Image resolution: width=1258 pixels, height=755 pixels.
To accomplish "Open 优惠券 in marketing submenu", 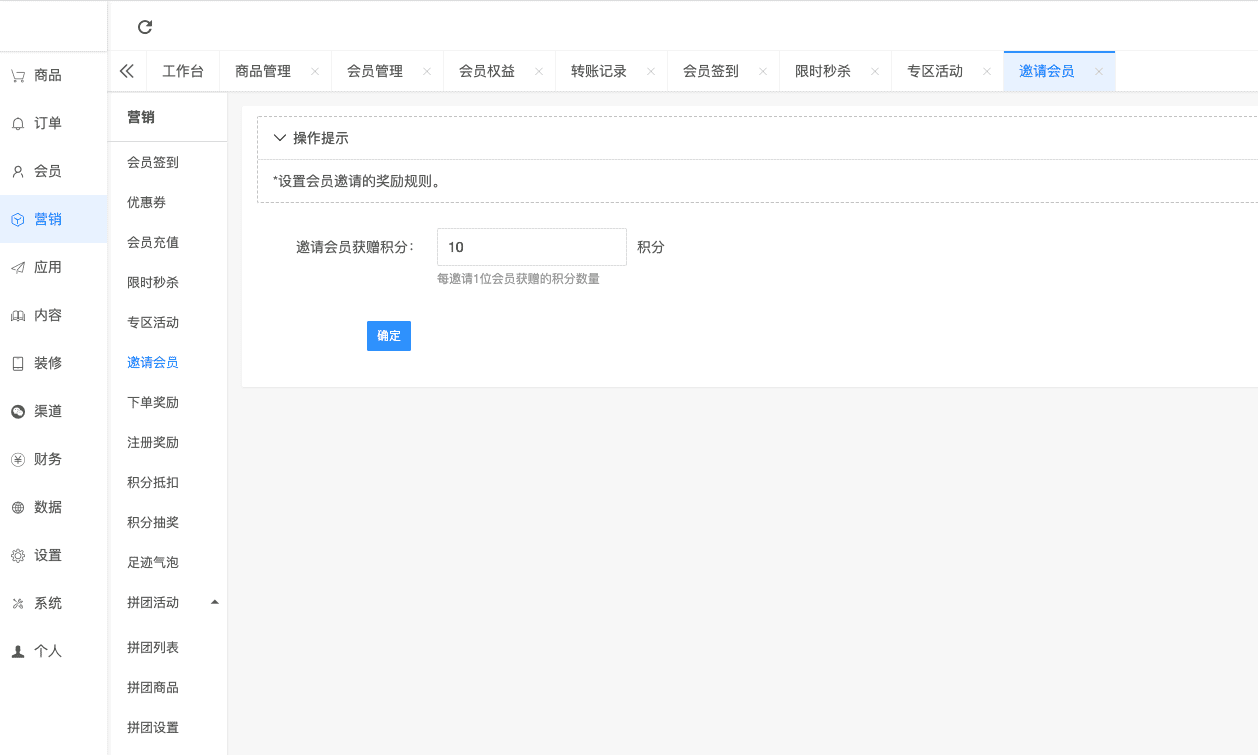I will pyautogui.click(x=147, y=202).
